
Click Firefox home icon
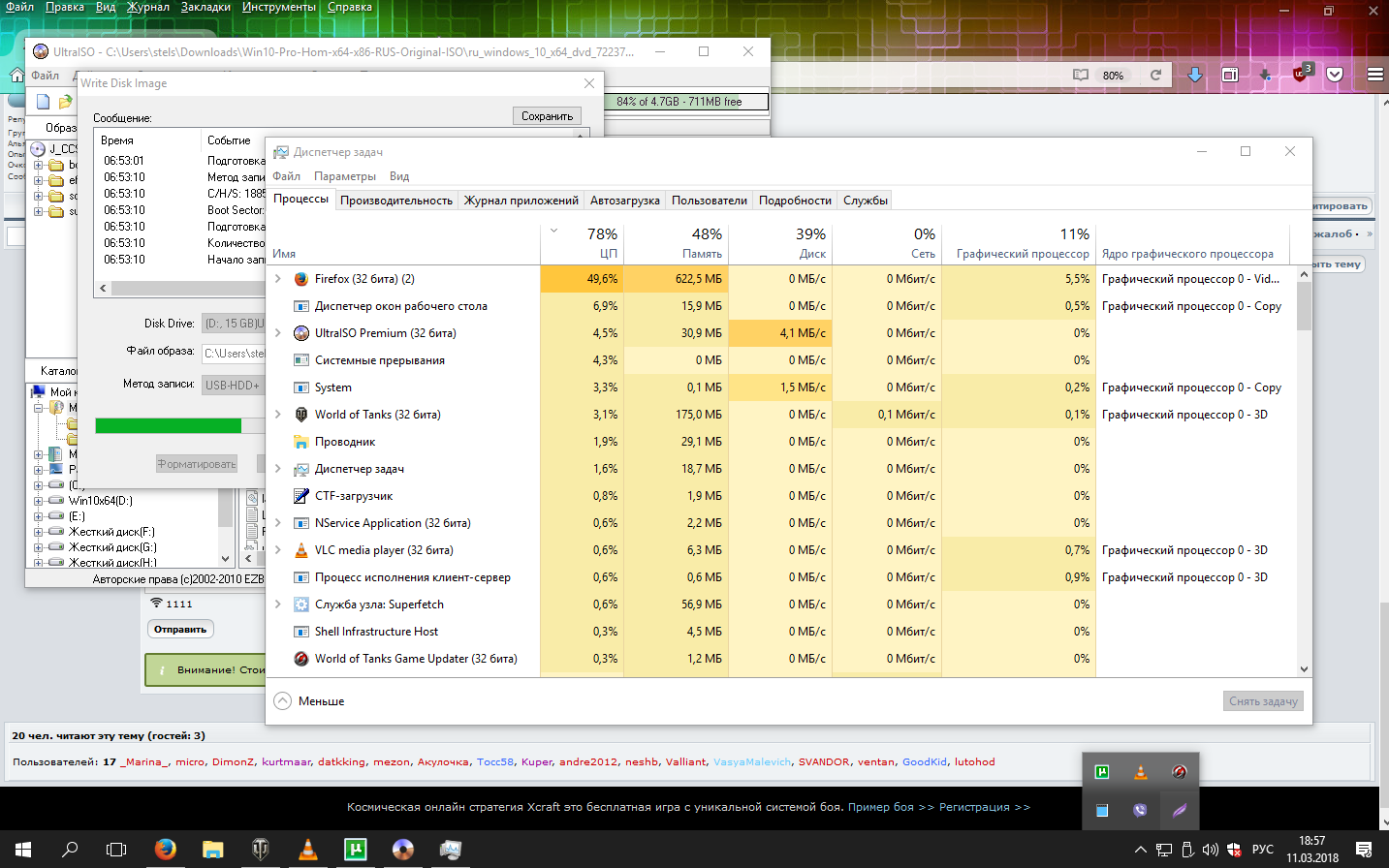[x=16, y=75]
